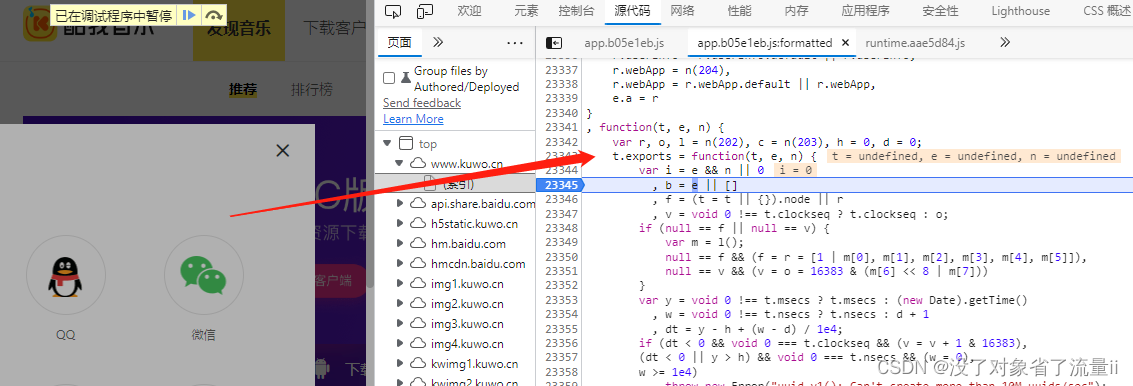This screenshot has height=386, width=1133.
Task: Open the 欢迎 tab in DevTools
Action: pos(470,11)
